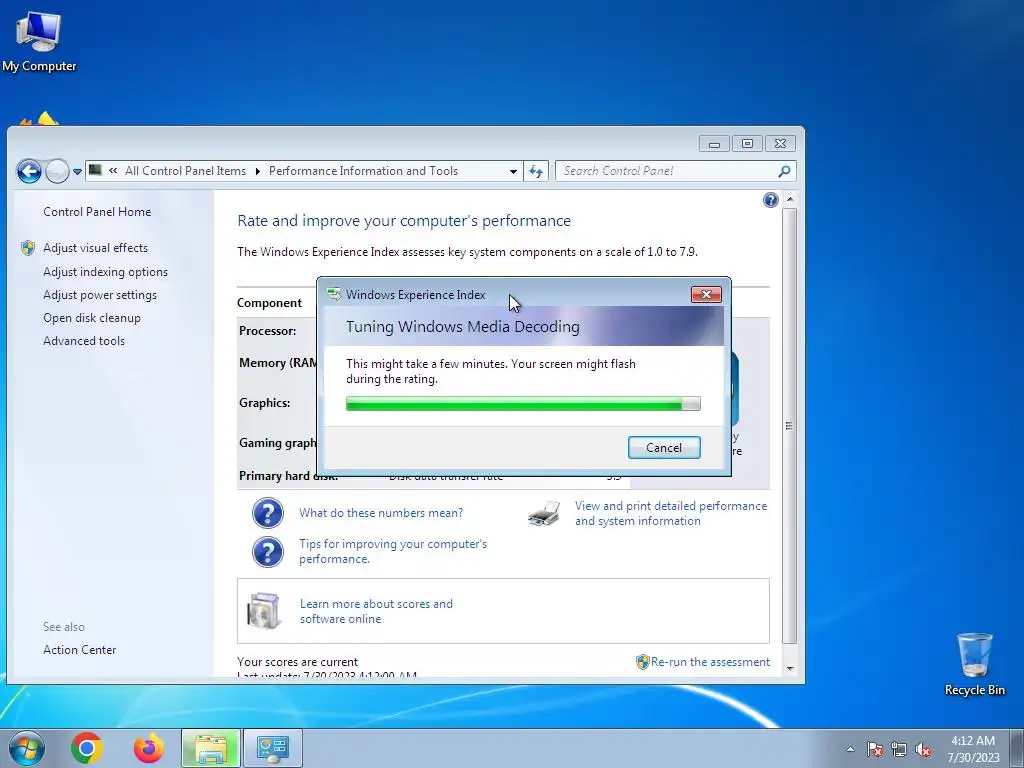Open Control Panel Home
1024x768 pixels.
[97, 212]
